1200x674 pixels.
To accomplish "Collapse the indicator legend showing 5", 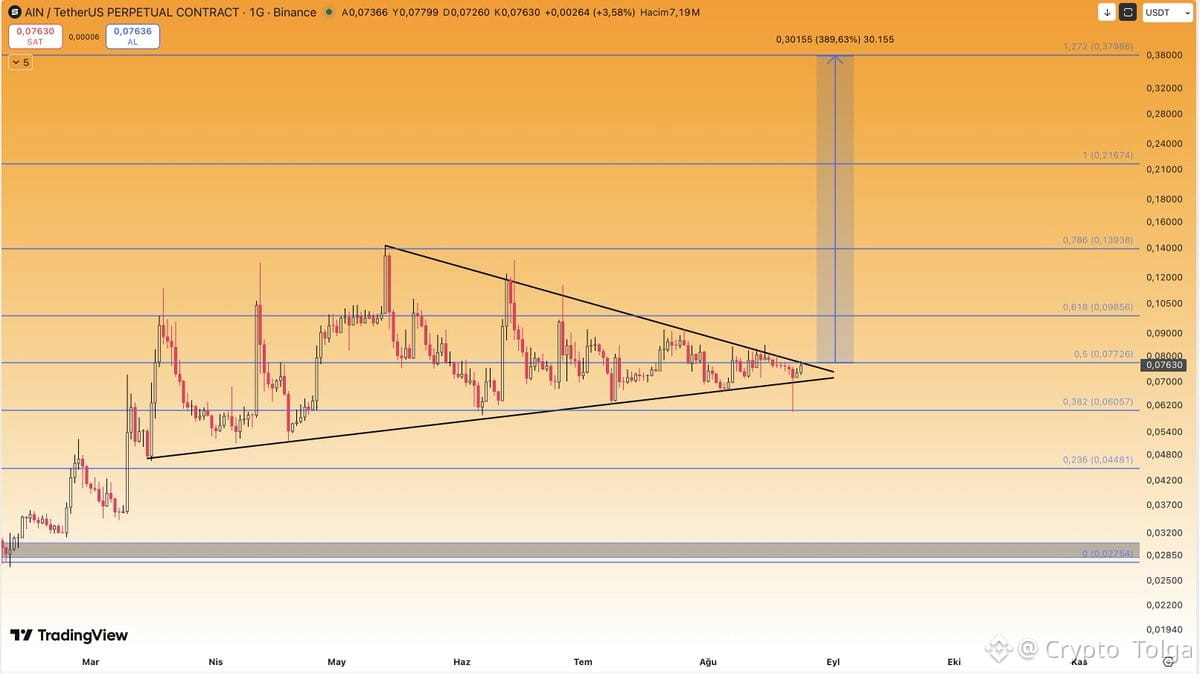I will click(21, 62).
